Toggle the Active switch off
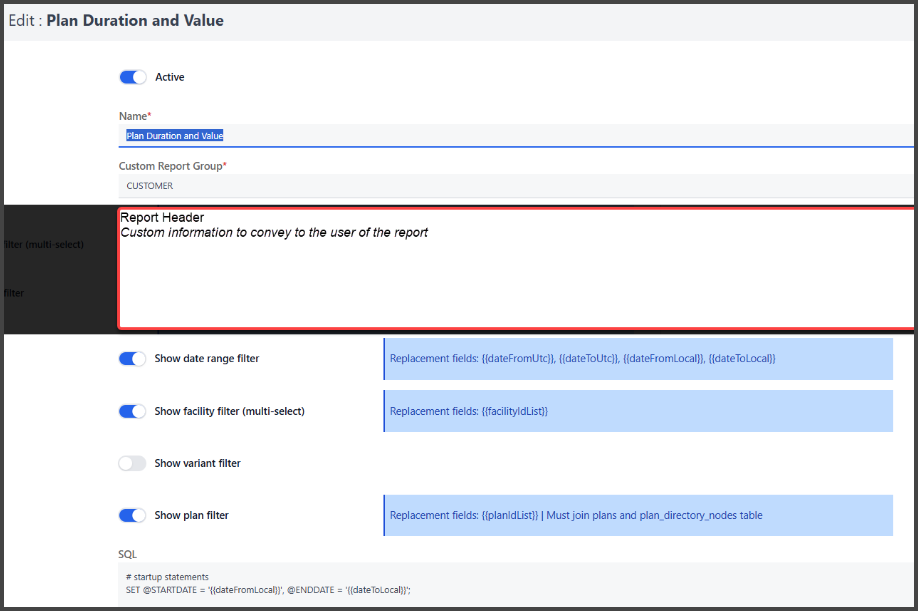This screenshot has width=918, height=611. point(133,77)
